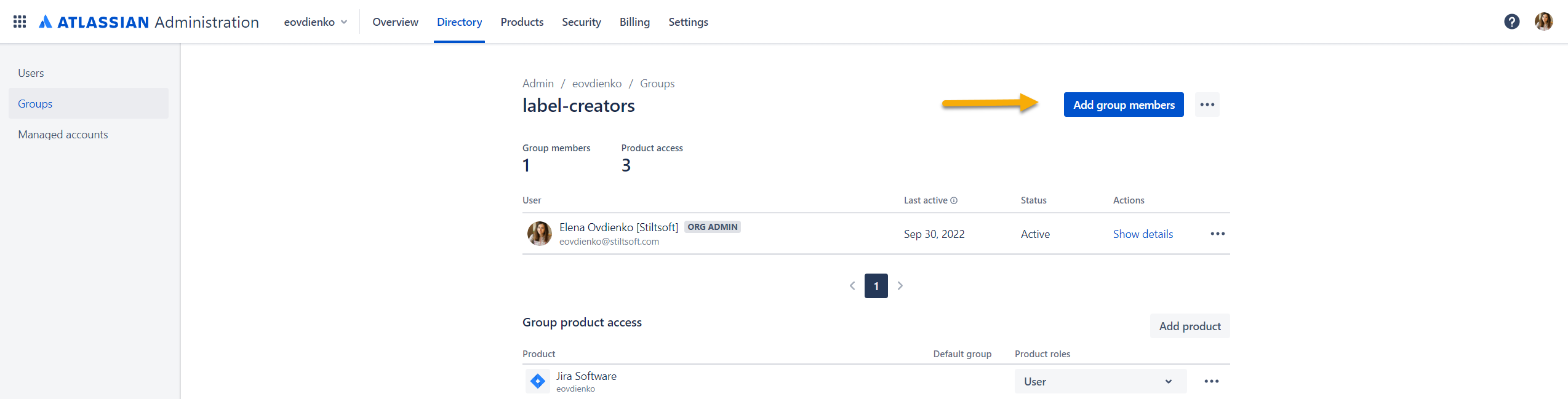Screen dimensions: 1568x399
Task: Expand the eovdienko organization dropdown
Action: (x=316, y=22)
